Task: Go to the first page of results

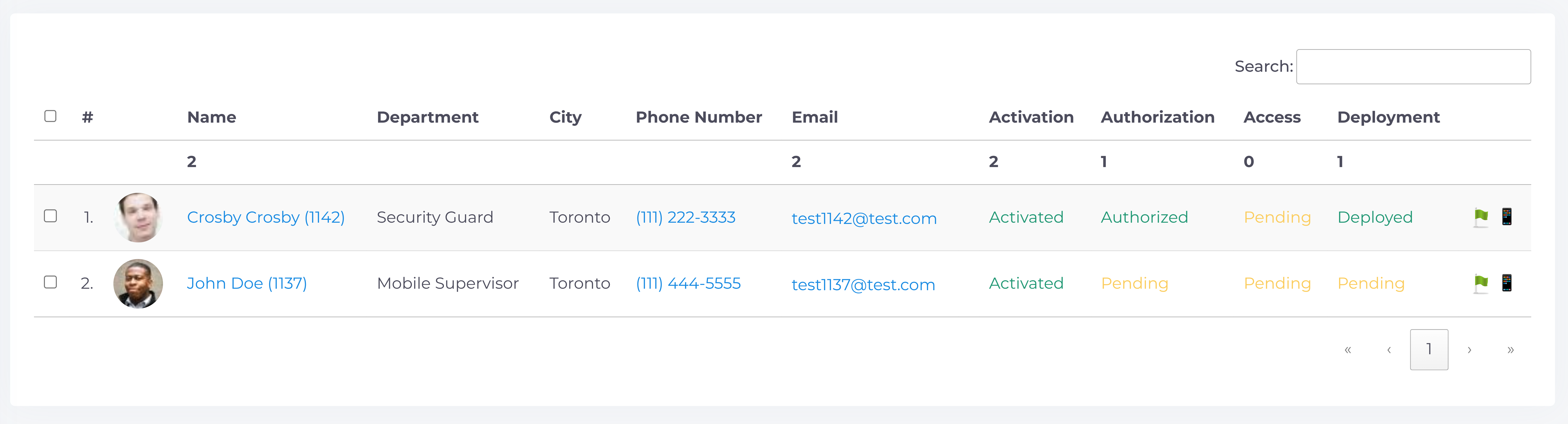Action: tap(1348, 350)
